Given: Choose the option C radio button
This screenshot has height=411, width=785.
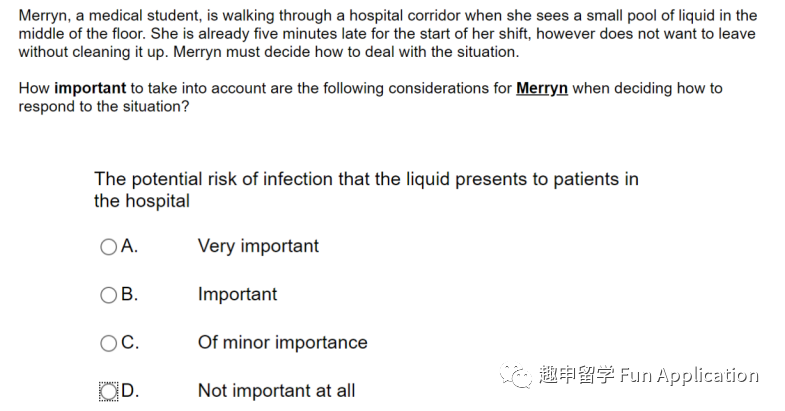Looking at the screenshot, I should (108, 343).
